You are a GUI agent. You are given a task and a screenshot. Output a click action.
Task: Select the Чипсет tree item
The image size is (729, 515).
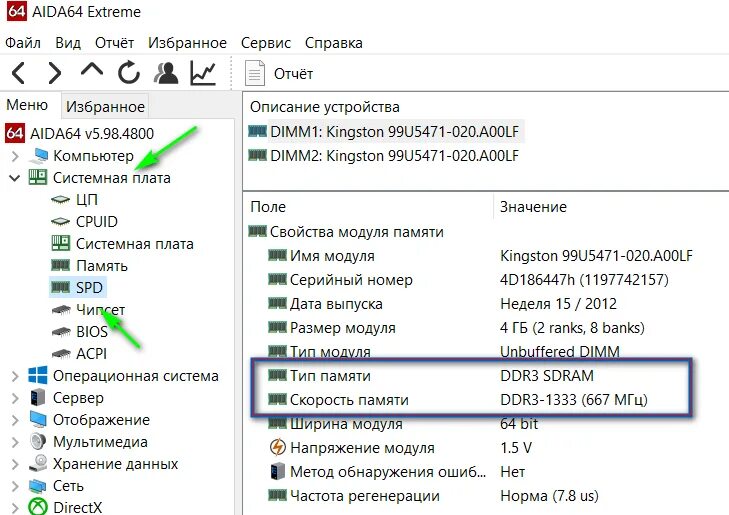100,310
